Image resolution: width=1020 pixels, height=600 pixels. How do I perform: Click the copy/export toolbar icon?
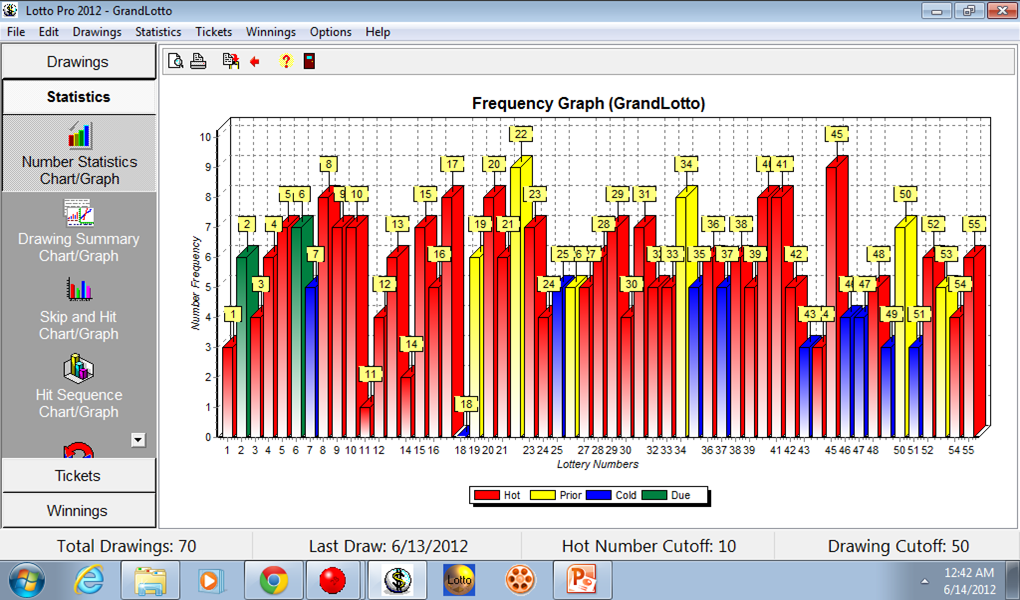(230, 61)
